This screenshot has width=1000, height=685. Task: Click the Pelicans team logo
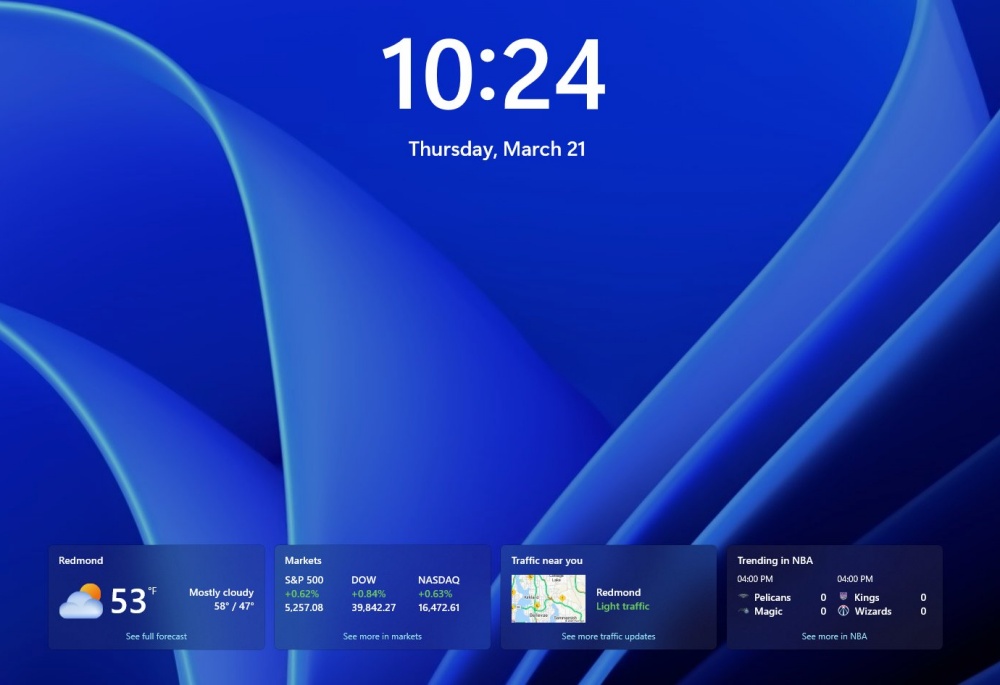tap(743, 597)
